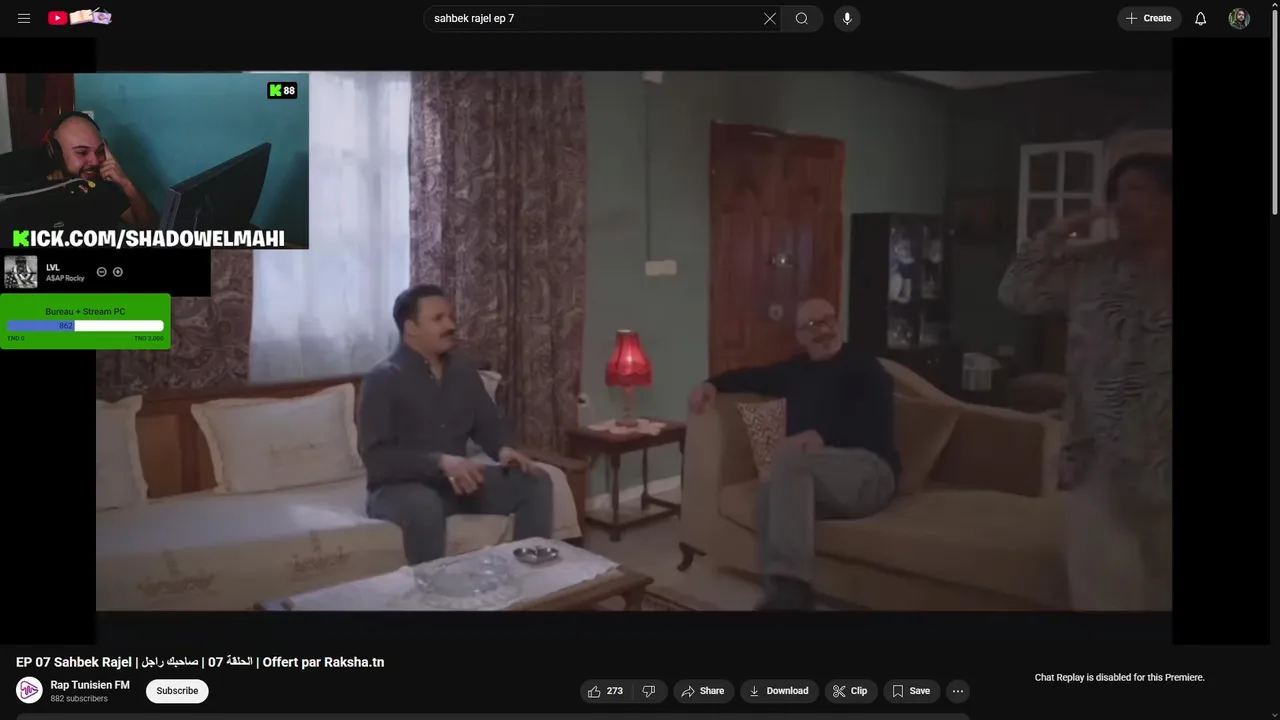Screen dimensions: 1280x720
Task: Click the video title text
Action: [200, 662]
